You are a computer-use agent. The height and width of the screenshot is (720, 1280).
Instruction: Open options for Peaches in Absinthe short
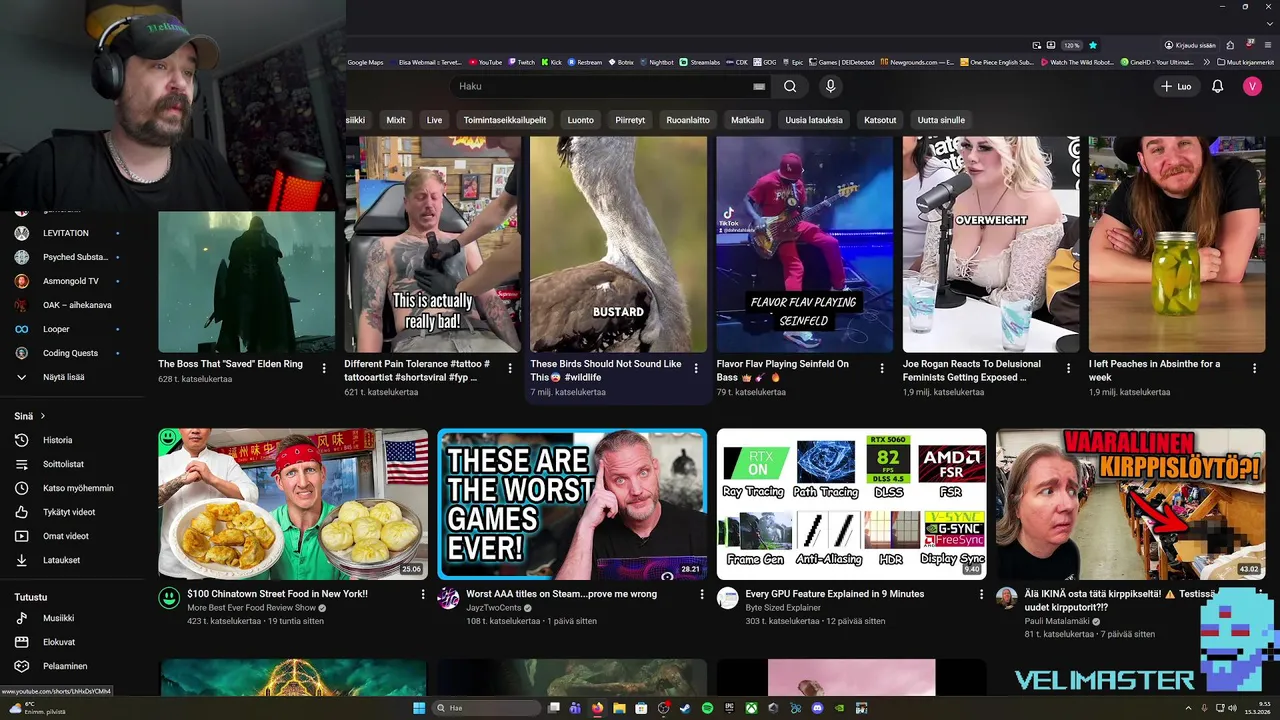(x=1254, y=368)
